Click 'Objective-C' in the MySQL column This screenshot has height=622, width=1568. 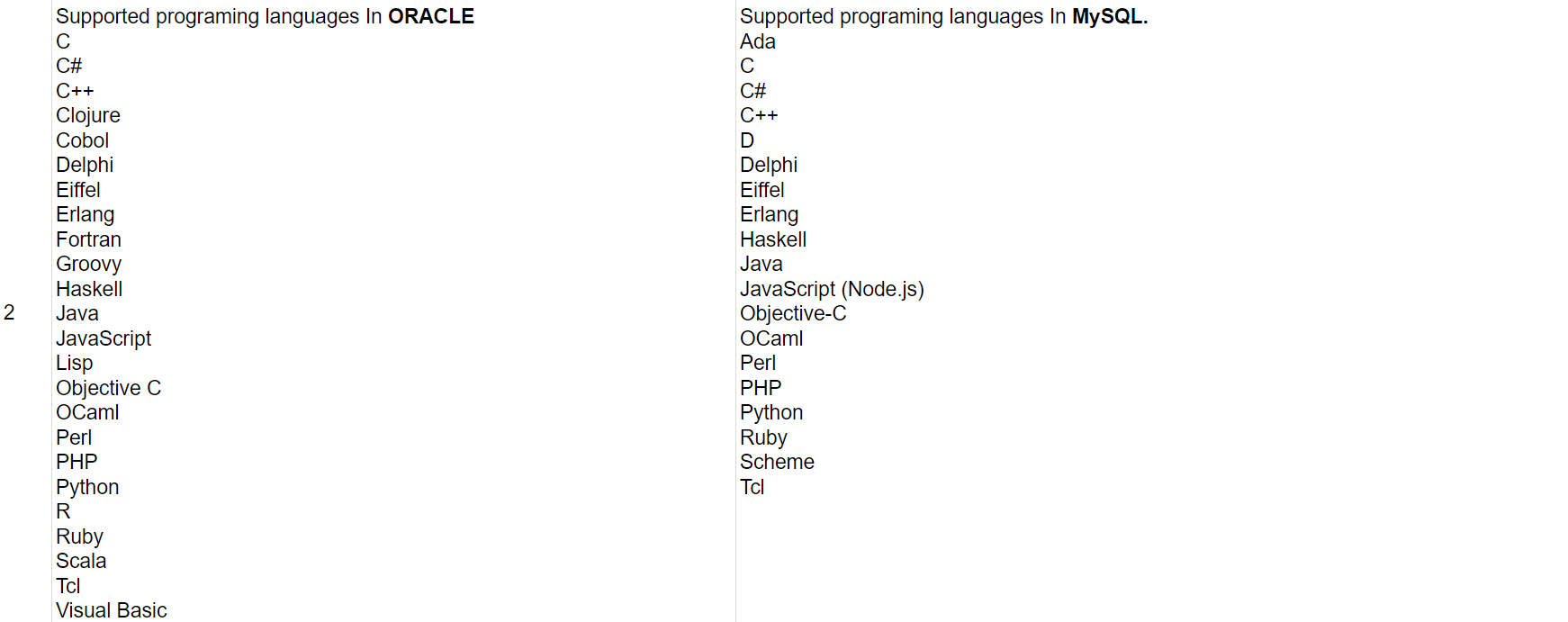pyautogui.click(x=793, y=314)
